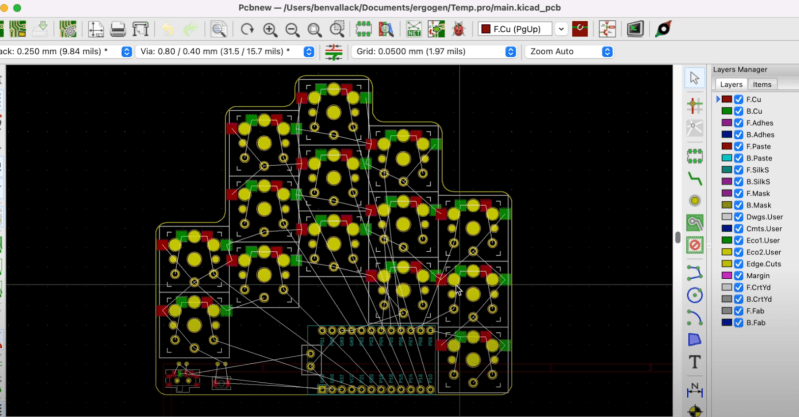Viewport: 799px width, 417px height.
Task: Click the Margin layer color swatch
Action: [x=726, y=275]
